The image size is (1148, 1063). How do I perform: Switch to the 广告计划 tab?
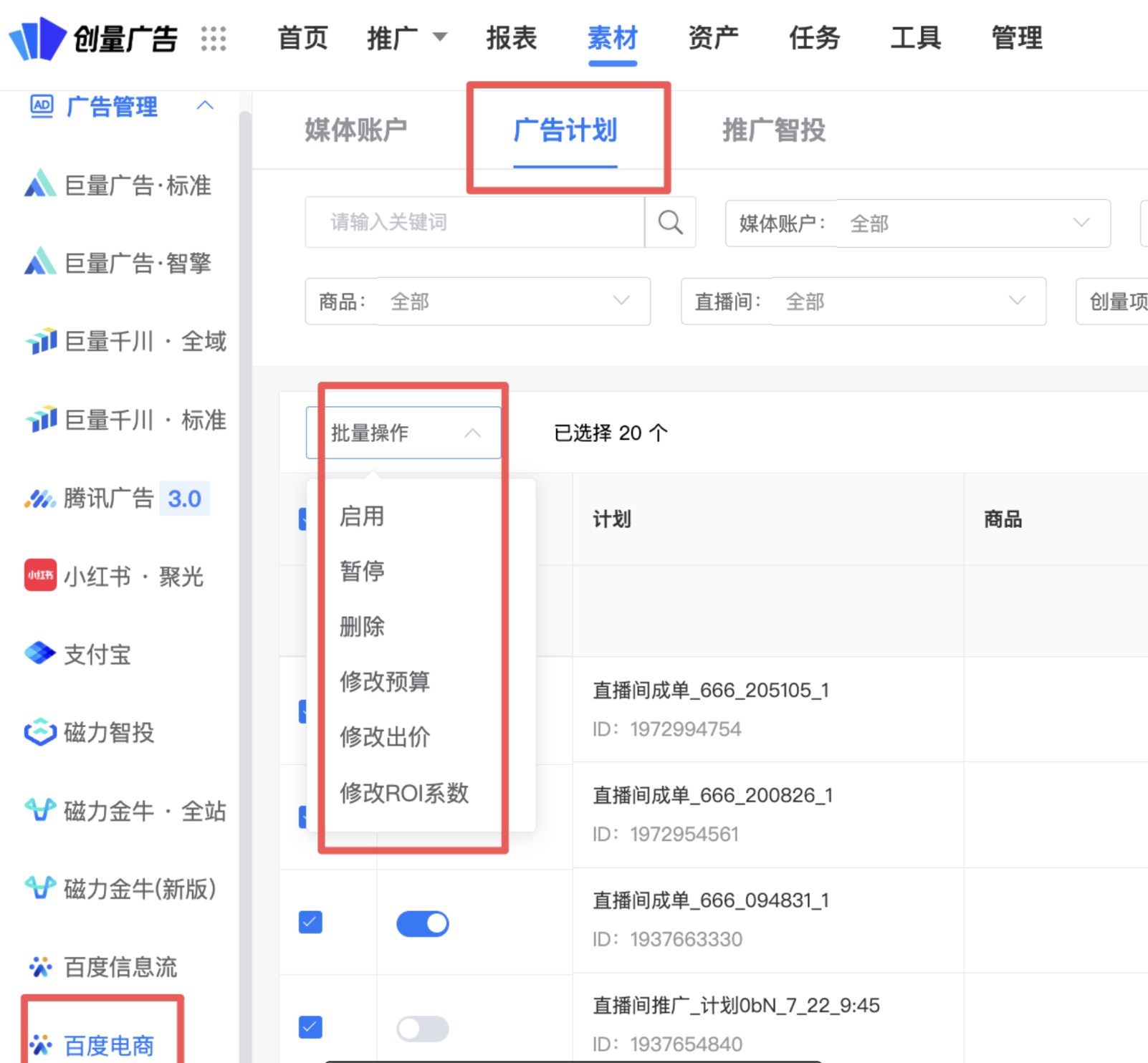pyautogui.click(x=565, y=130)
